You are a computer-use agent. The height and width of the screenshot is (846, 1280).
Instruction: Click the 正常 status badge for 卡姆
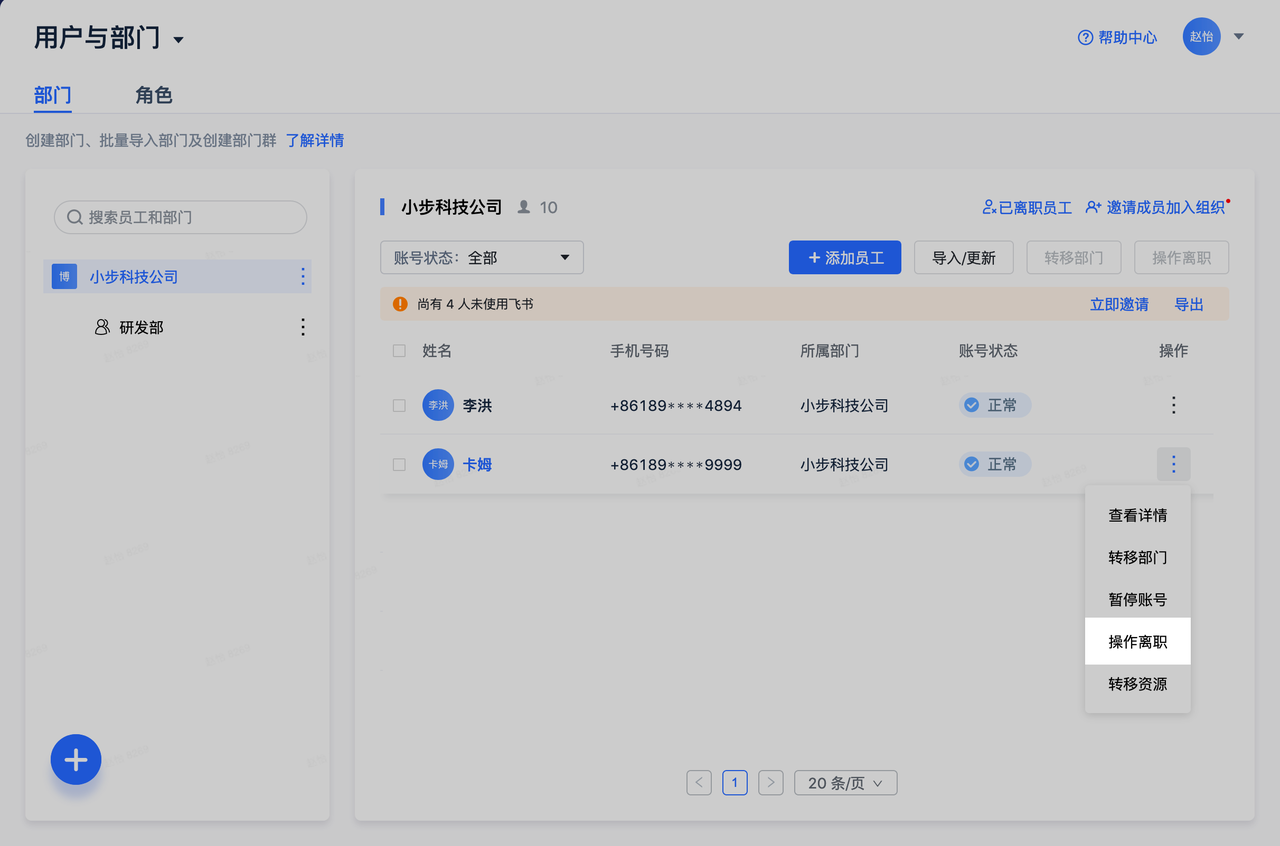995,464
